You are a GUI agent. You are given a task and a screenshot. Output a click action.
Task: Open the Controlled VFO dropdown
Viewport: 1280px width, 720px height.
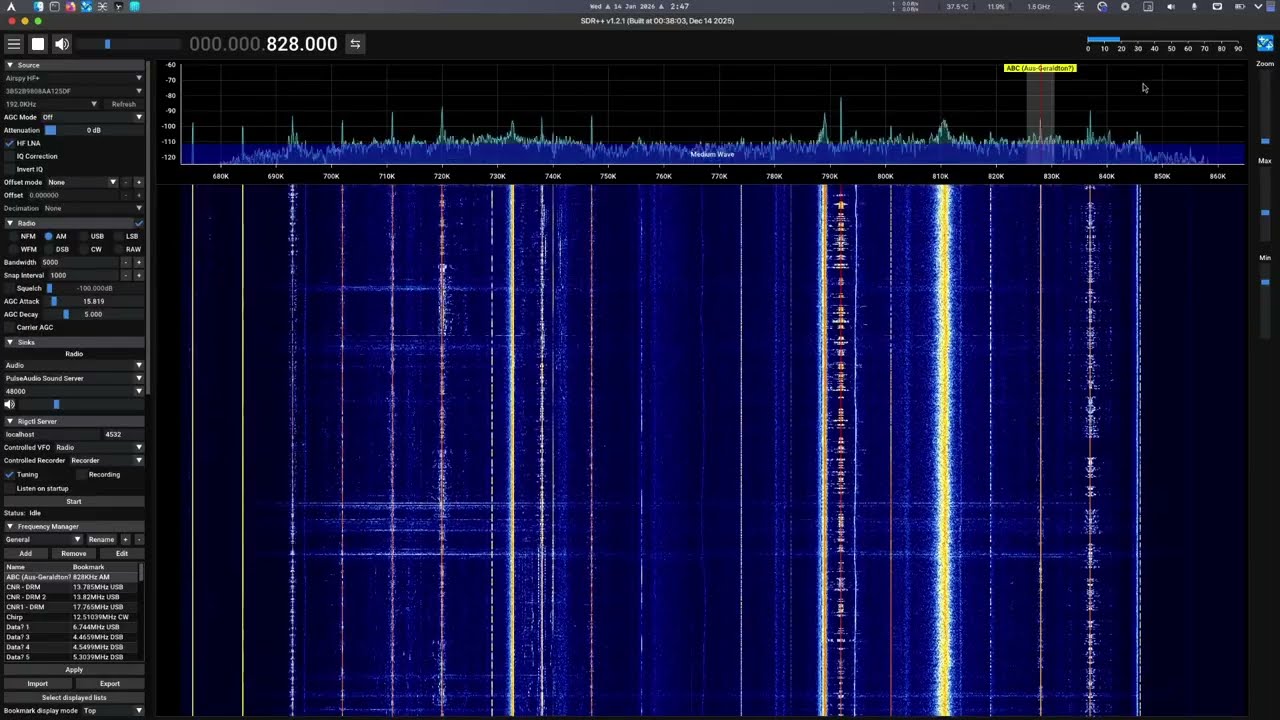click(x=99, y=447)
